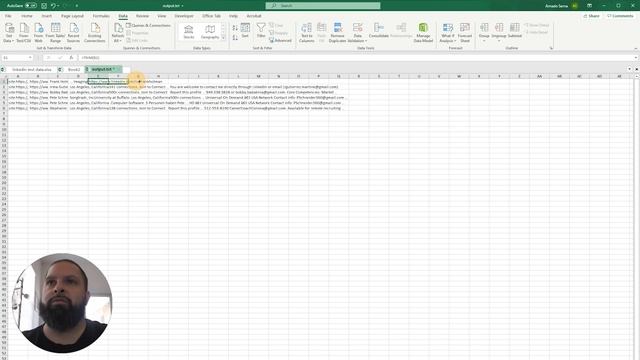This screenshot has width=640, height=360.
Task: Click the Undo icon
Action: coord(53,6)
